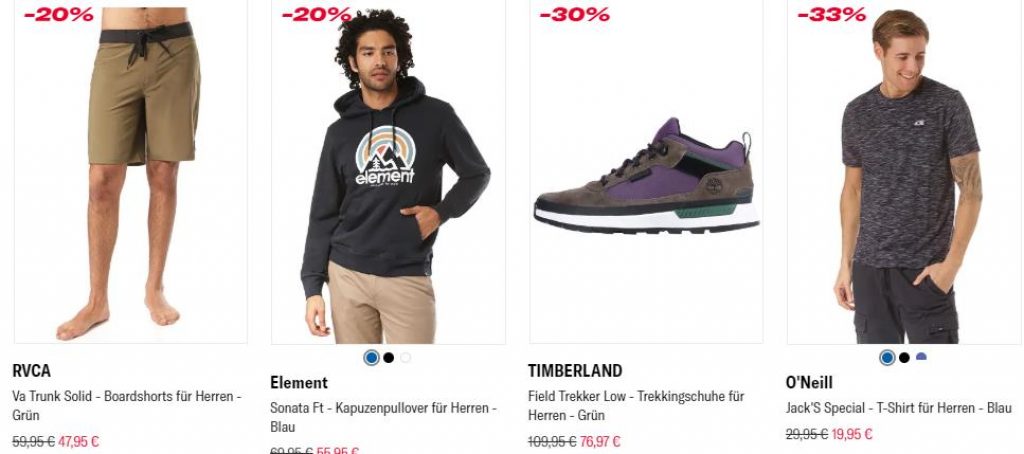Select black color swatch for Element hoodie
This screenshot has height=454, width=1024.
[x=389, y=357]
